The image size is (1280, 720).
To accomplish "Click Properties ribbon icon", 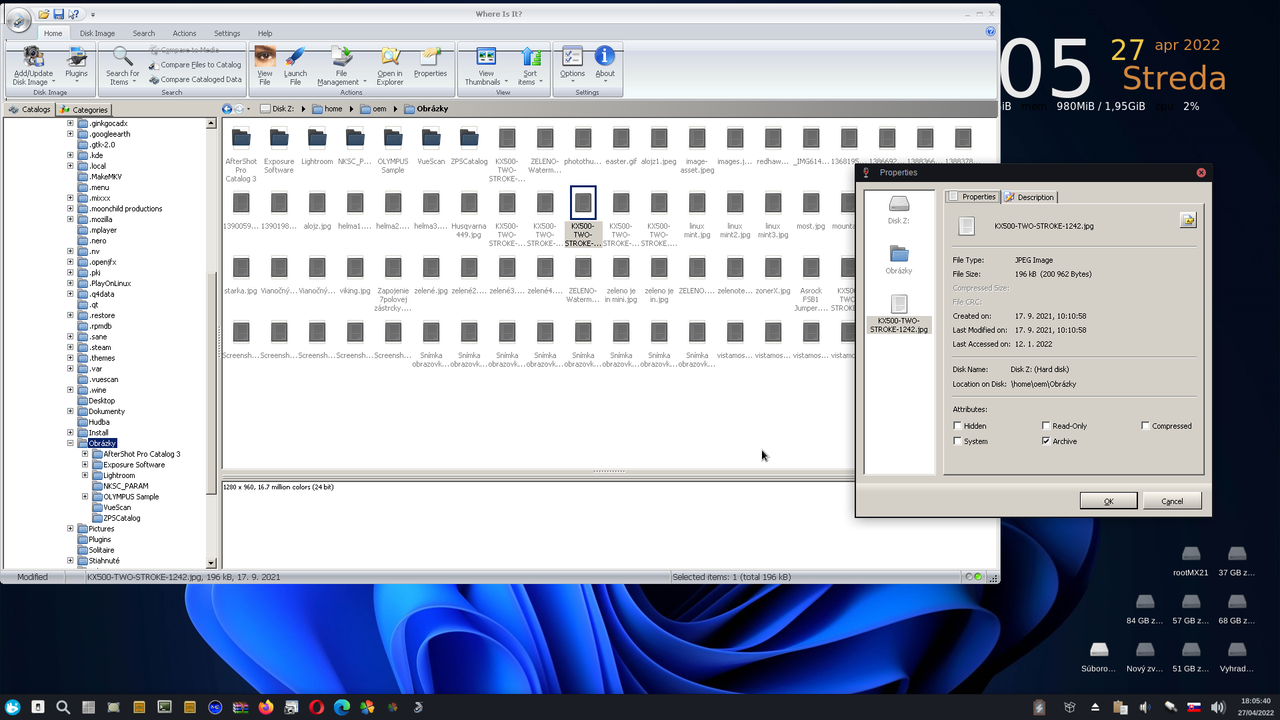I will [430, 56].
